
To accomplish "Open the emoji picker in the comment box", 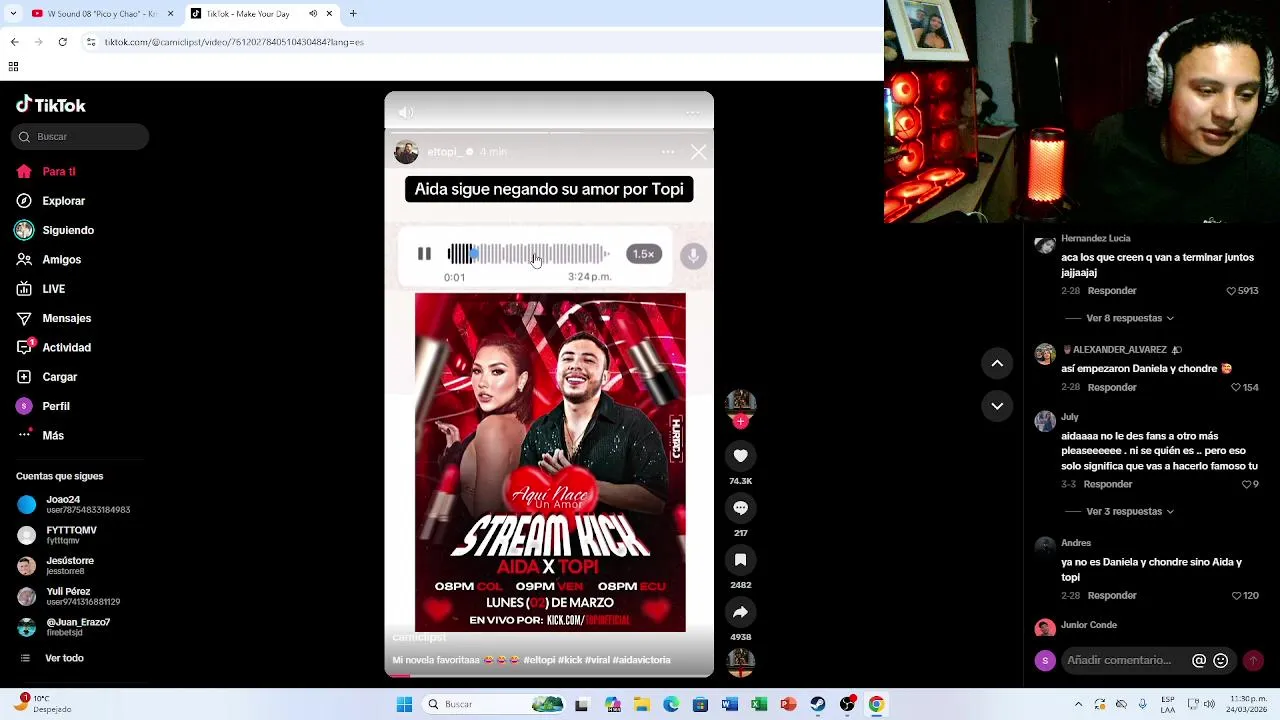I will point(1220,660).
